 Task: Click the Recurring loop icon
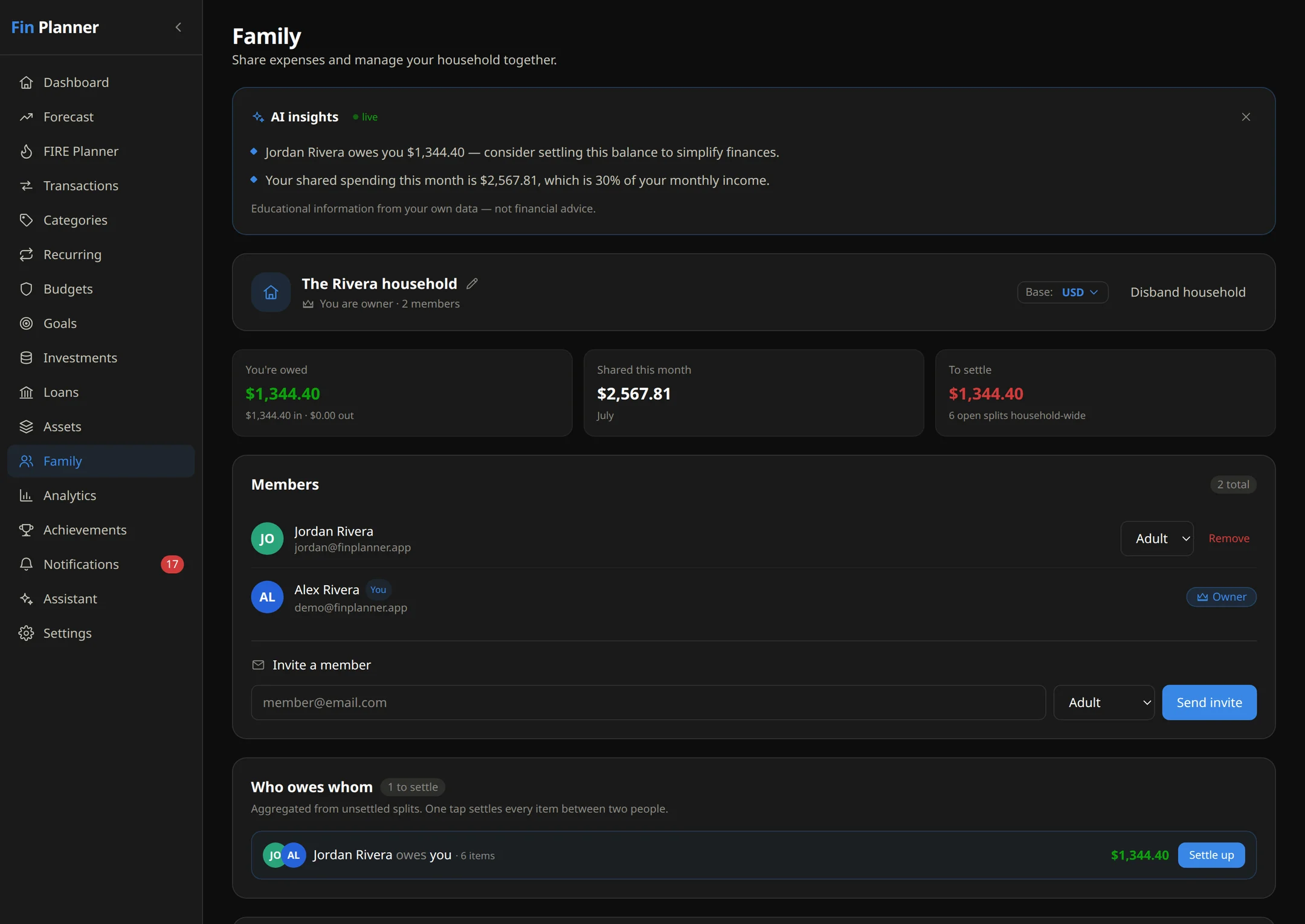click(26, 254)
